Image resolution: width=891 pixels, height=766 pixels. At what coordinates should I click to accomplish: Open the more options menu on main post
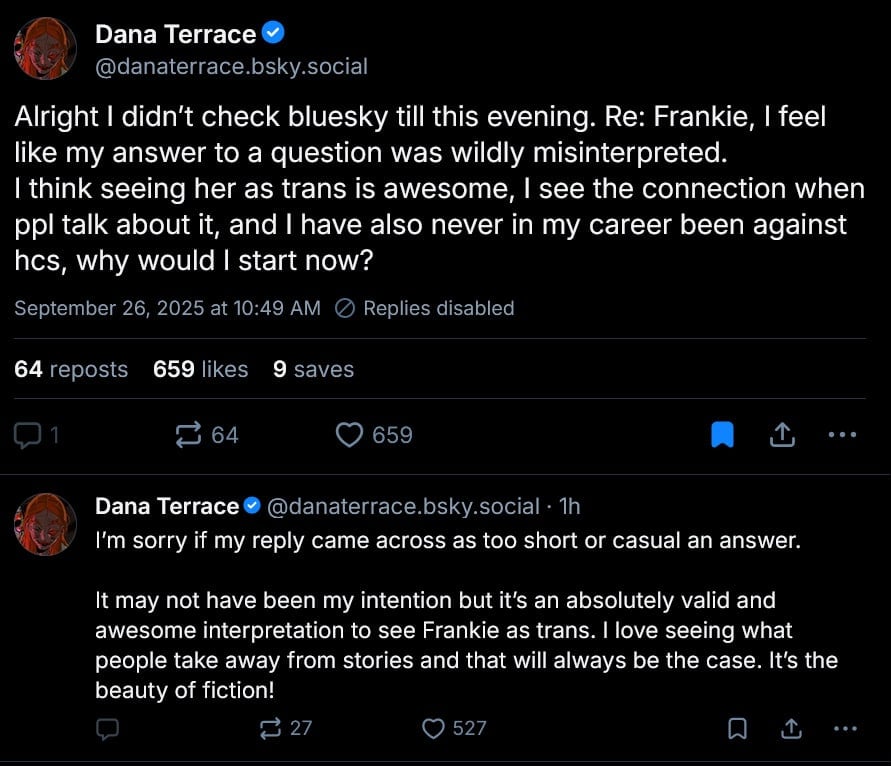pos(843,435)
